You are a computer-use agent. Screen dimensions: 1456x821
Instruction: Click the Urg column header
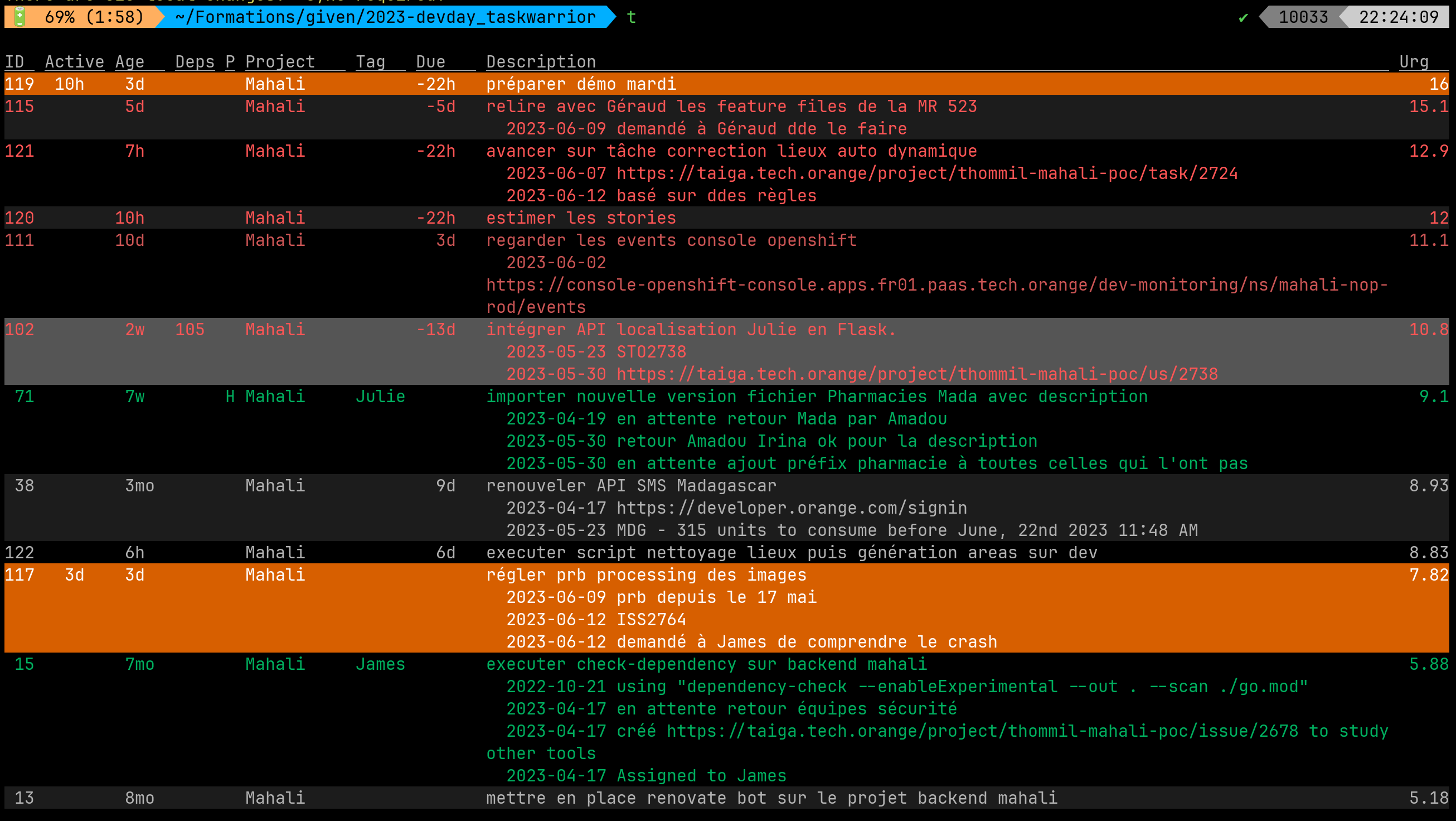coord(1414,62)
